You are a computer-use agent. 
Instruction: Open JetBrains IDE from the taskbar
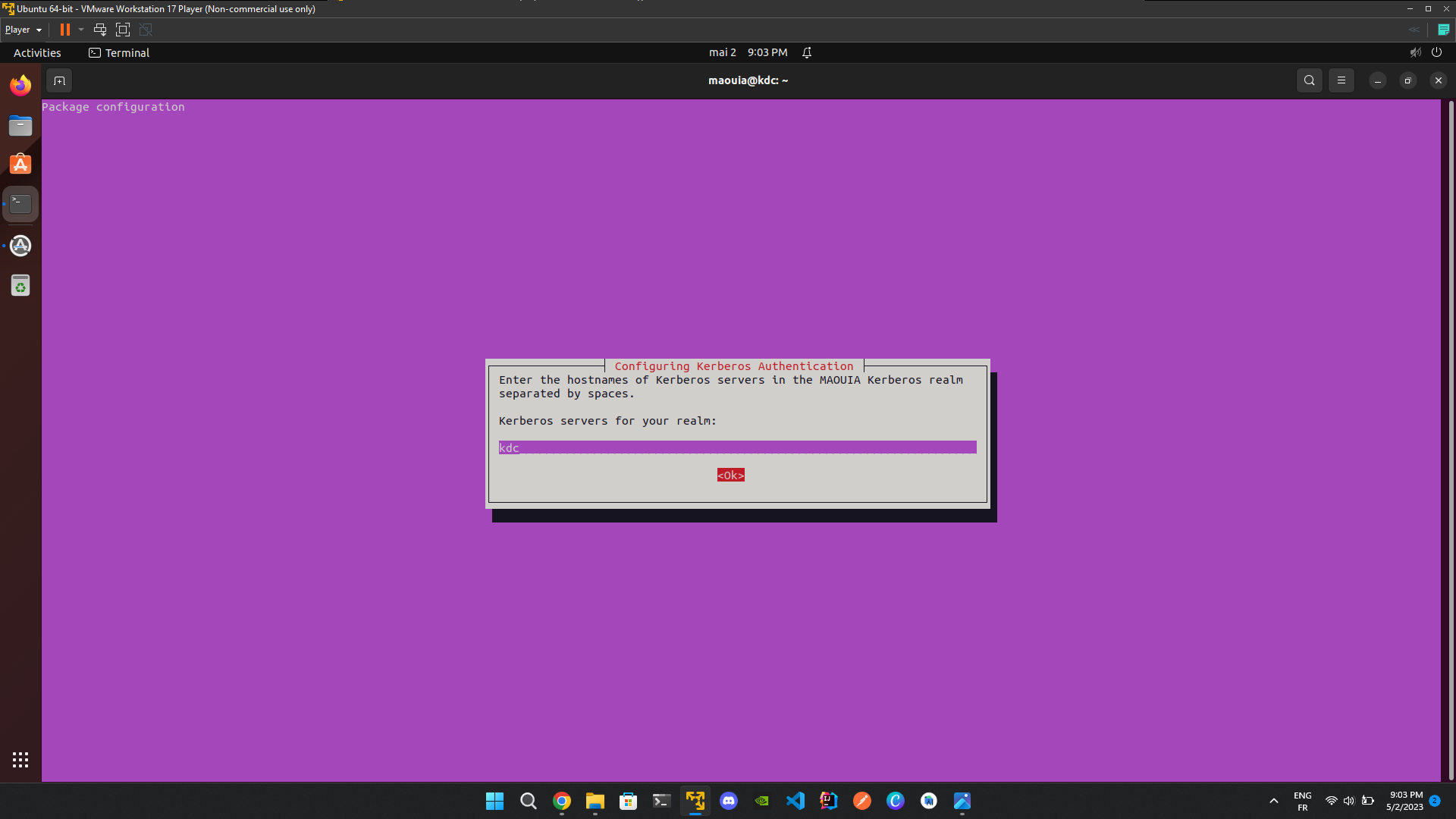coord(829,801)
